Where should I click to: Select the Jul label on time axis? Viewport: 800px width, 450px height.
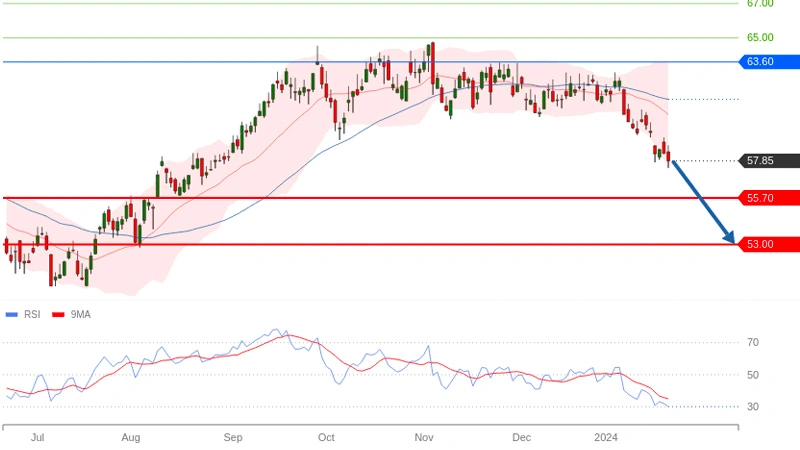[x=37, y=438]
